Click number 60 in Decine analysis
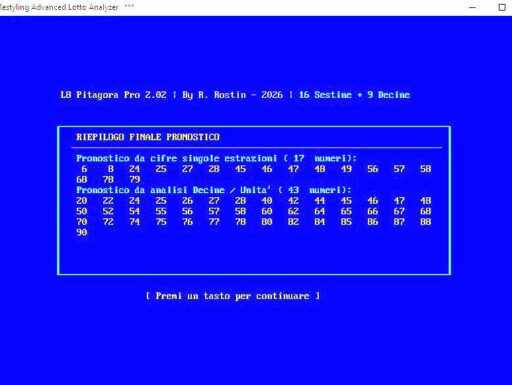The image size is (512, 385). click(267, 211)
